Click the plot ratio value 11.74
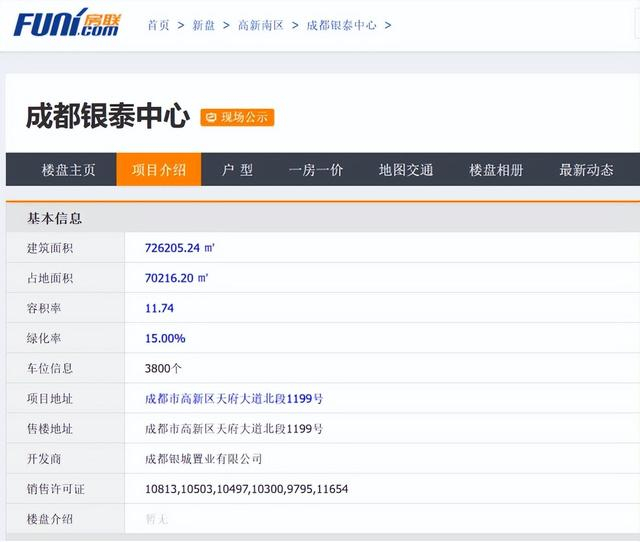The width and height of the screenshot is (640, 542). click(159, 308)
